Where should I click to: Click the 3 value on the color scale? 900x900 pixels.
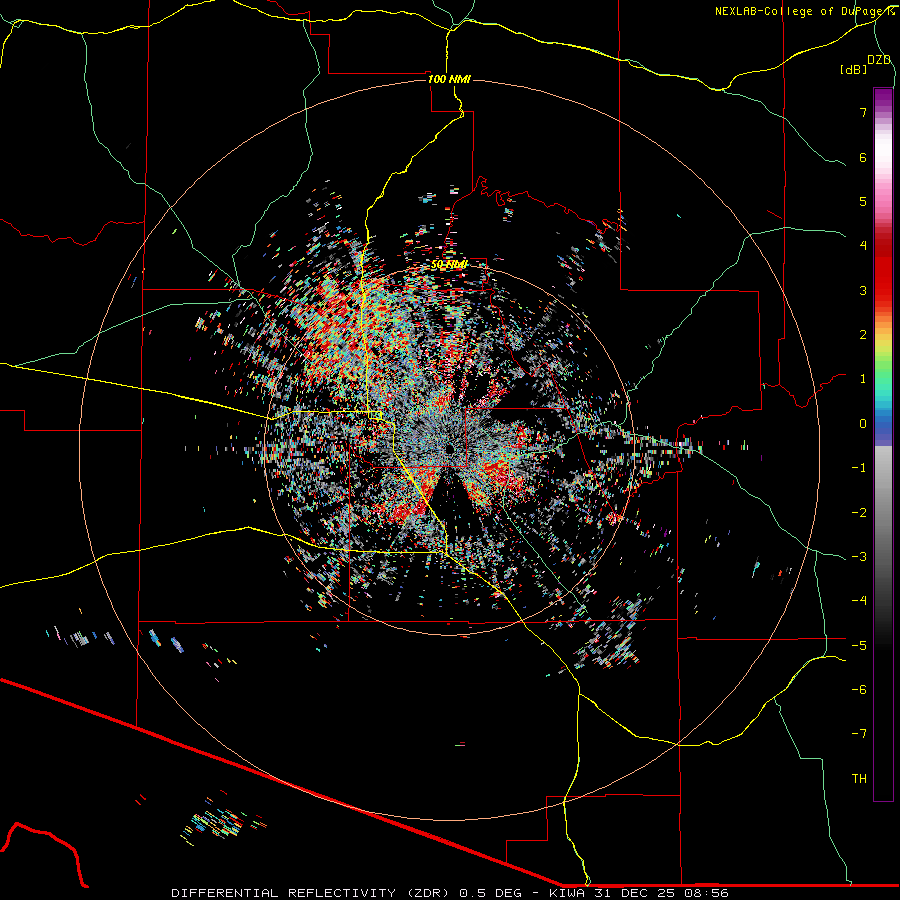(x=863, y=290)
